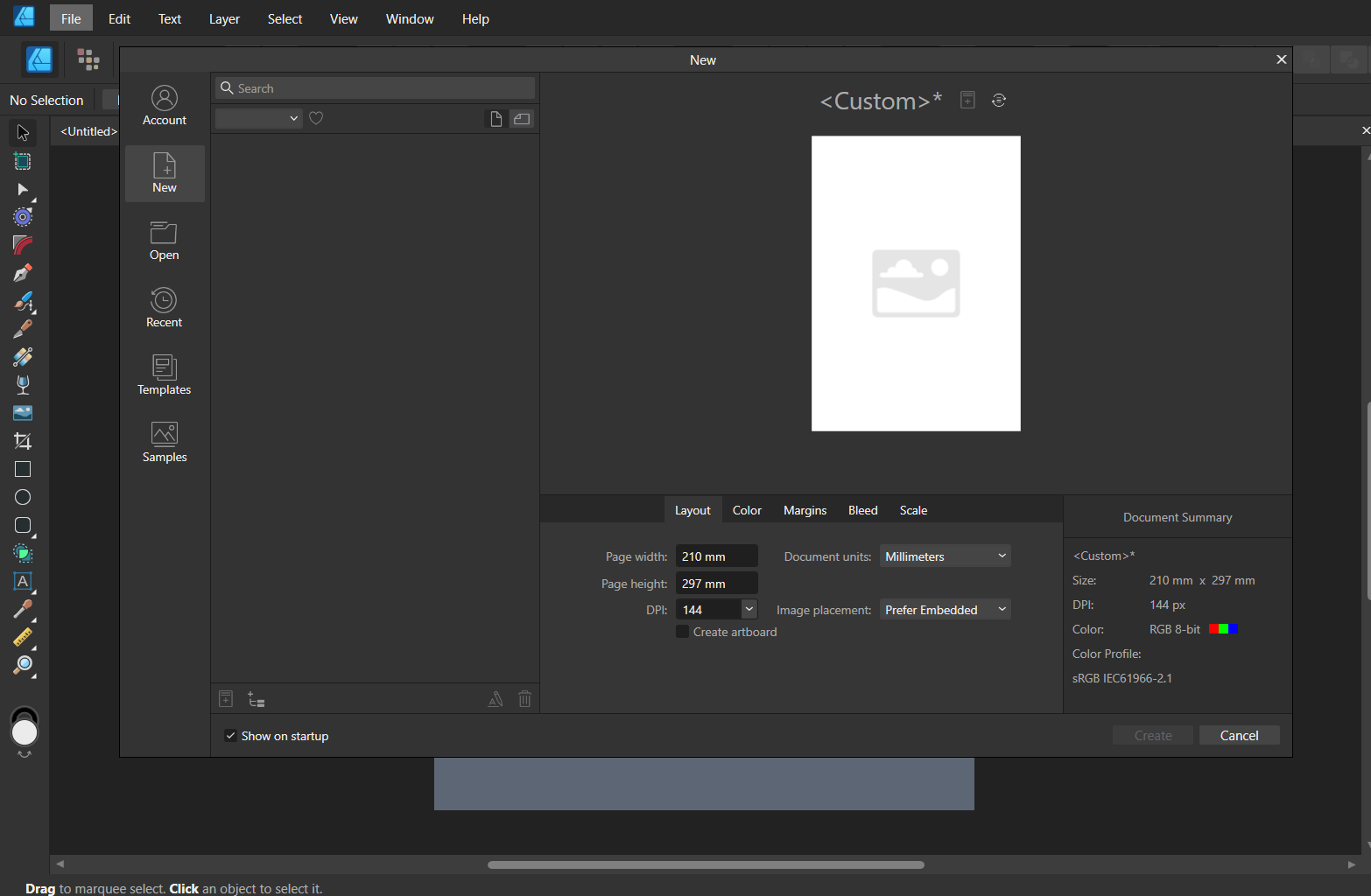Image resolution: width=1371 pixels, height=896 pixels.
Task: Click the Delete preset trash icon
Action: tap(524, 698)
